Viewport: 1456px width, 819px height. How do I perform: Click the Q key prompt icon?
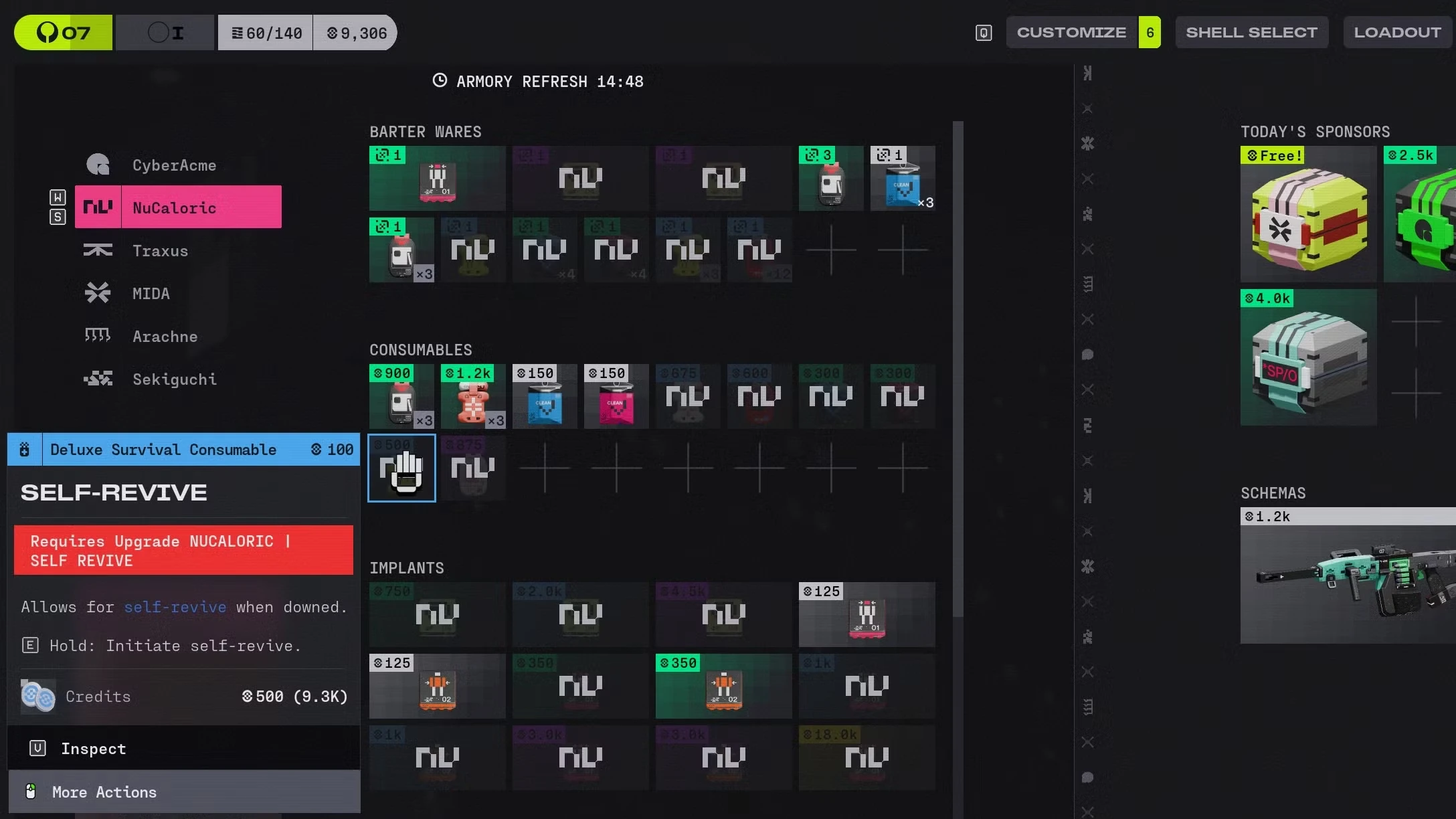(983, 33)
